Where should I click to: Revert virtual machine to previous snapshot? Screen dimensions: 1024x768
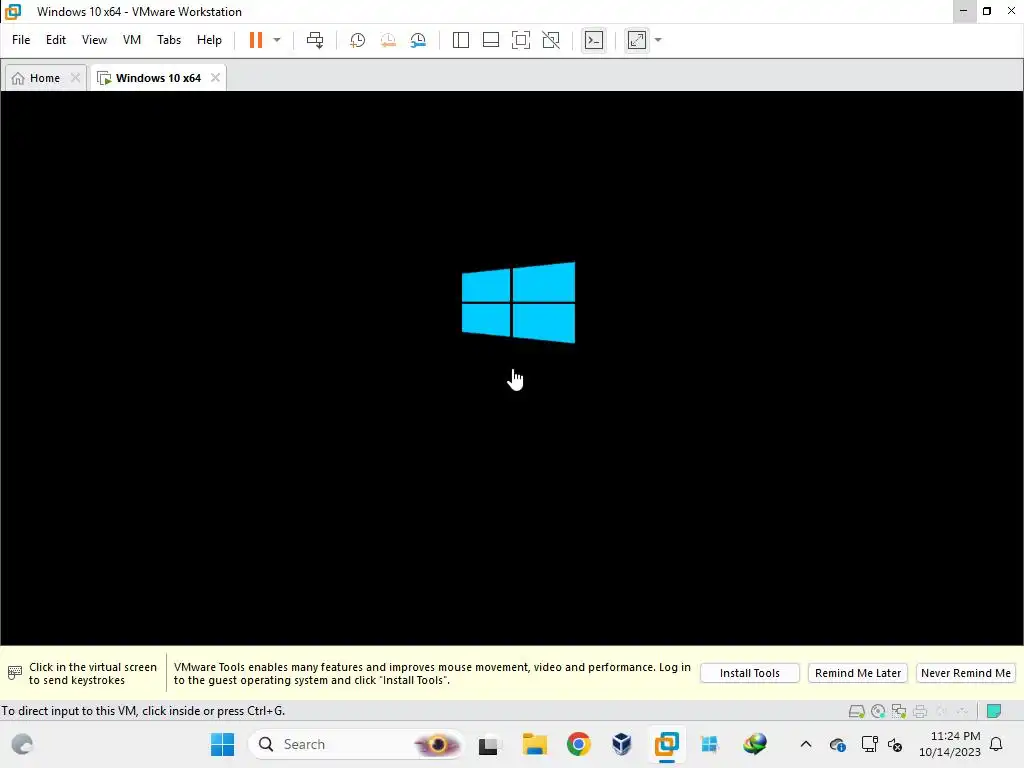pyautogui.click(x=388, y=40)
